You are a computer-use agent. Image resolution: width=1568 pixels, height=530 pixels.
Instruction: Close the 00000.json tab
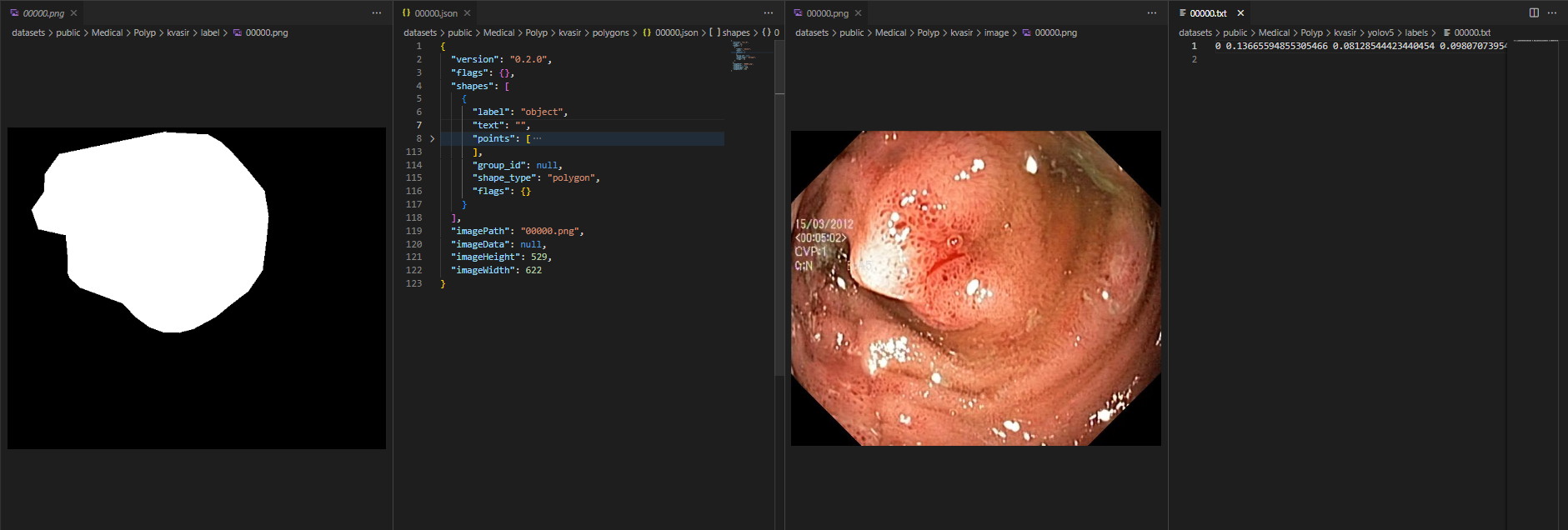pos(467,13)
